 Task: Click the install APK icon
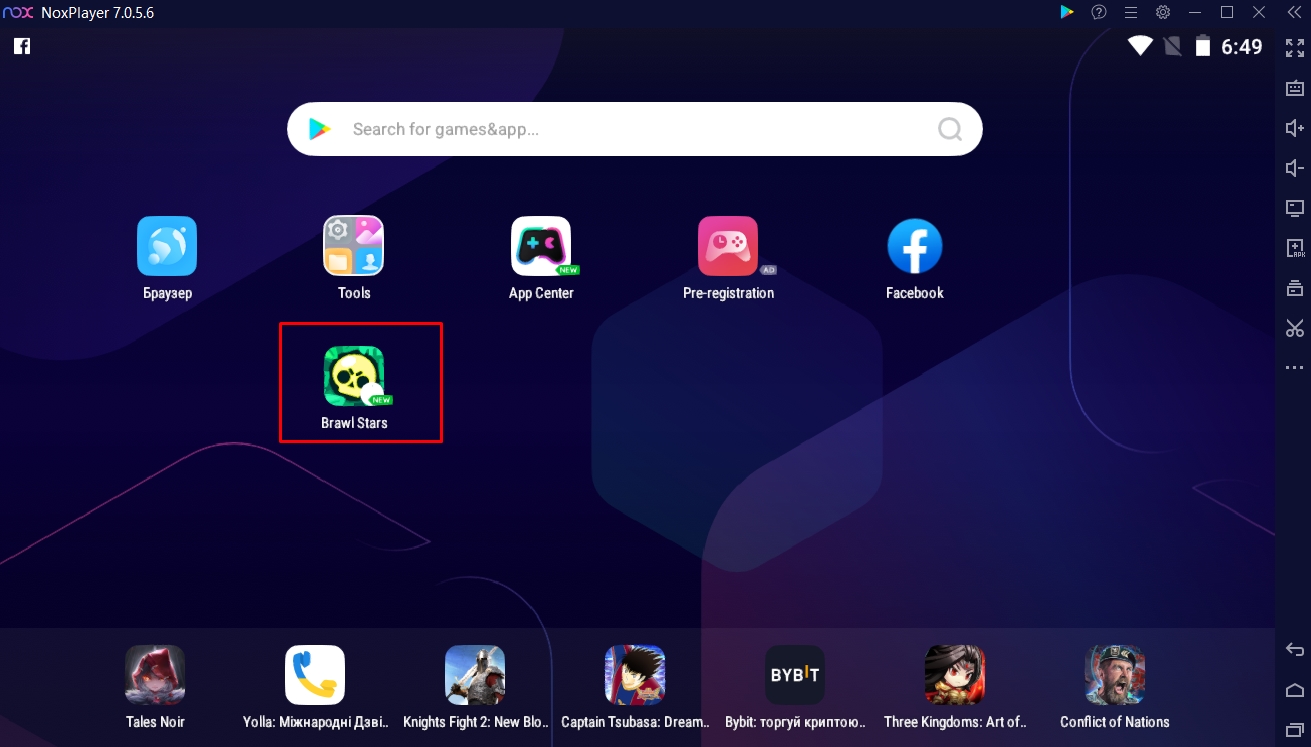[x=1294, y=248]
